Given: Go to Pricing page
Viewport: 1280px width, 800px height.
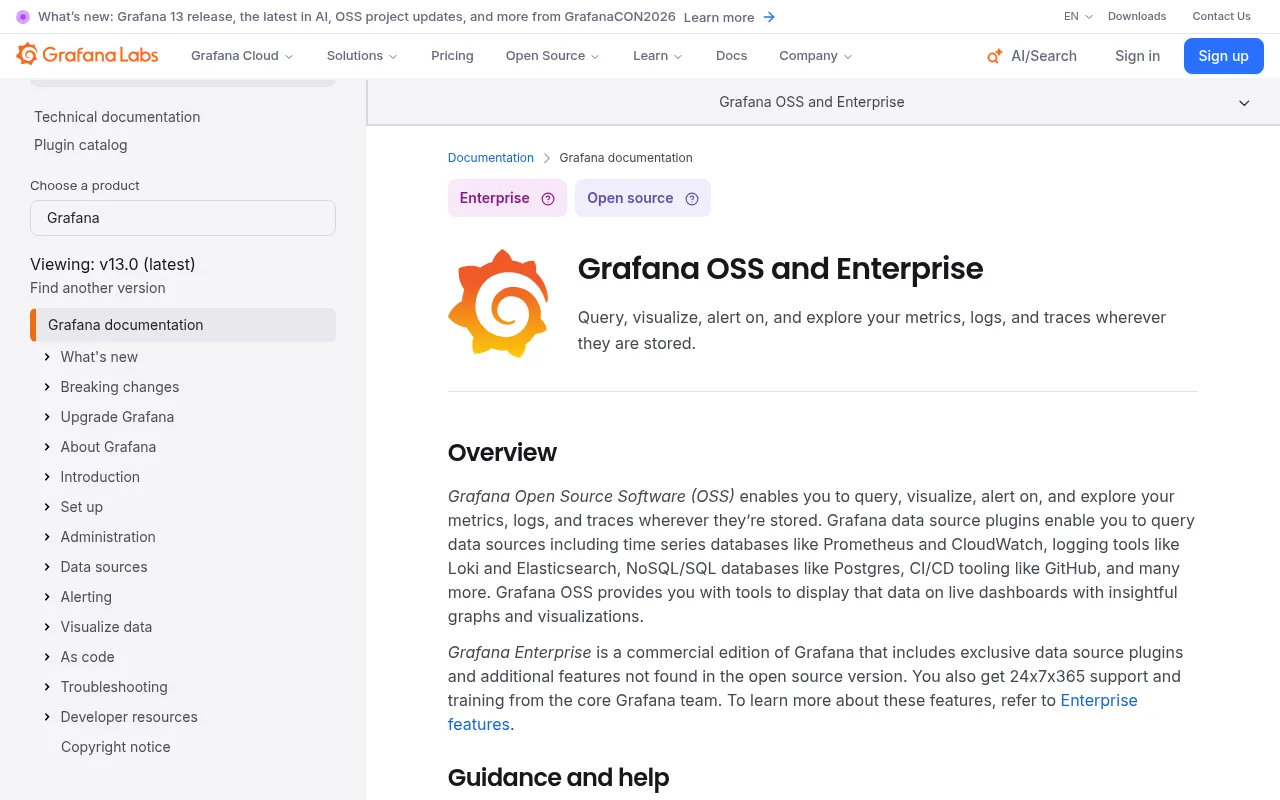Looking at the screenshot, I should 452,56.
